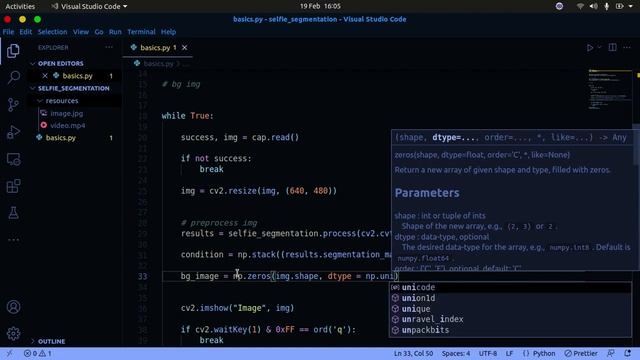Open run options dropdown next to play
The width and height of the screenshot is (640, 360).
point(599,48)
